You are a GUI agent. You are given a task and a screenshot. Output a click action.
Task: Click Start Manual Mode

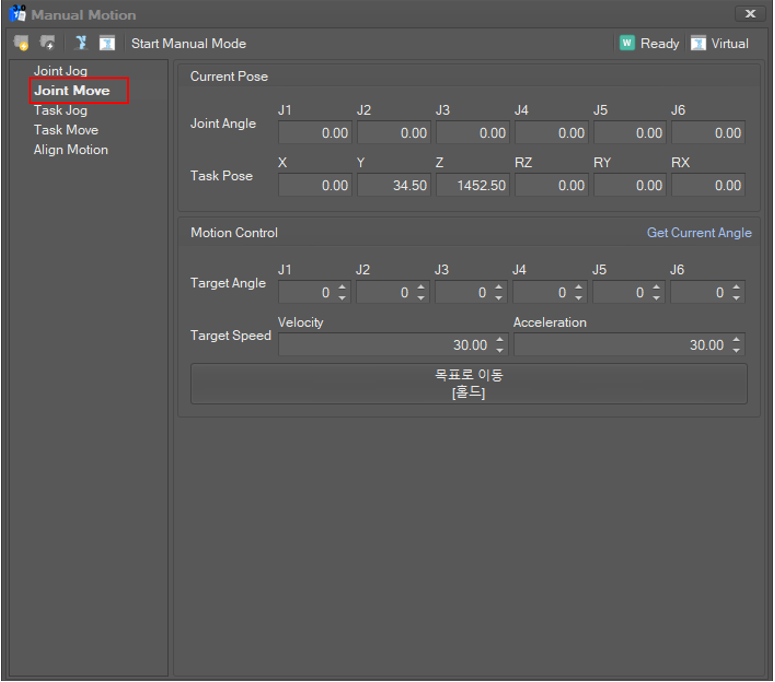point(188,43)
